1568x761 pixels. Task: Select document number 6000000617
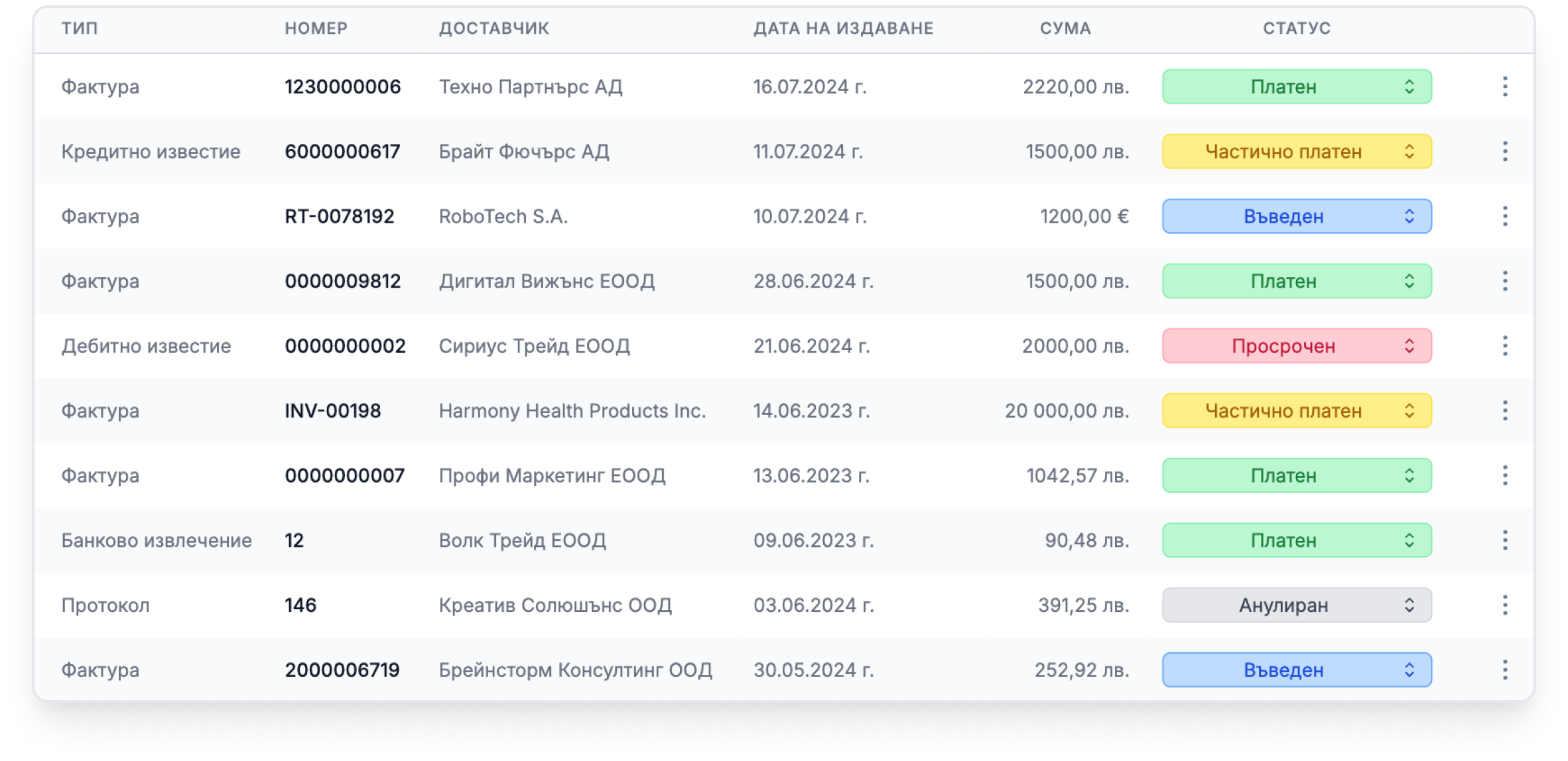342,152
